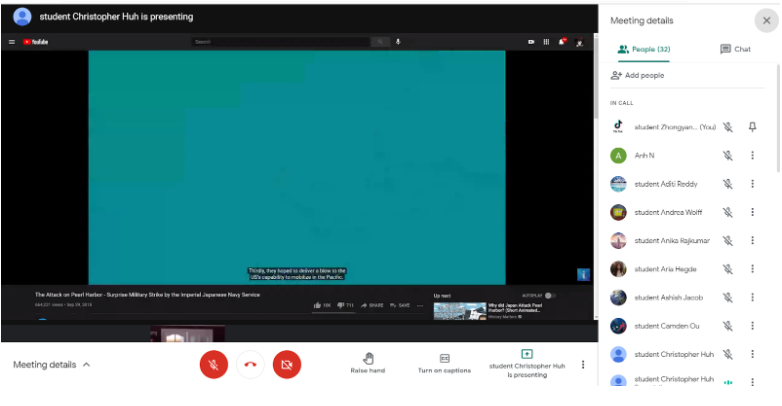The width and height of the screenshot is (782, 406).
Task: Click the info card icon on video
Action: point(583,274)
